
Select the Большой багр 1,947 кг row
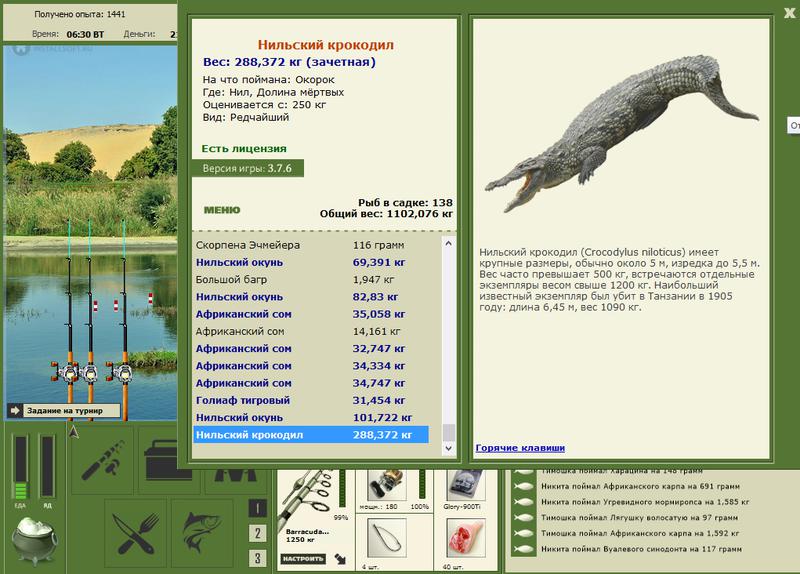pos(311,280)
